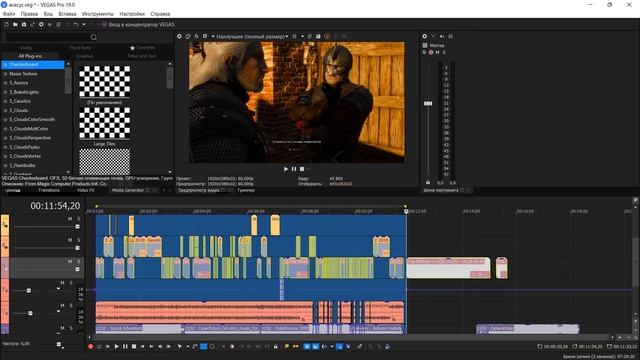The width and height of the screenshot is (640, 360).
Task: Open Master bus FX button
Action: 424,52
